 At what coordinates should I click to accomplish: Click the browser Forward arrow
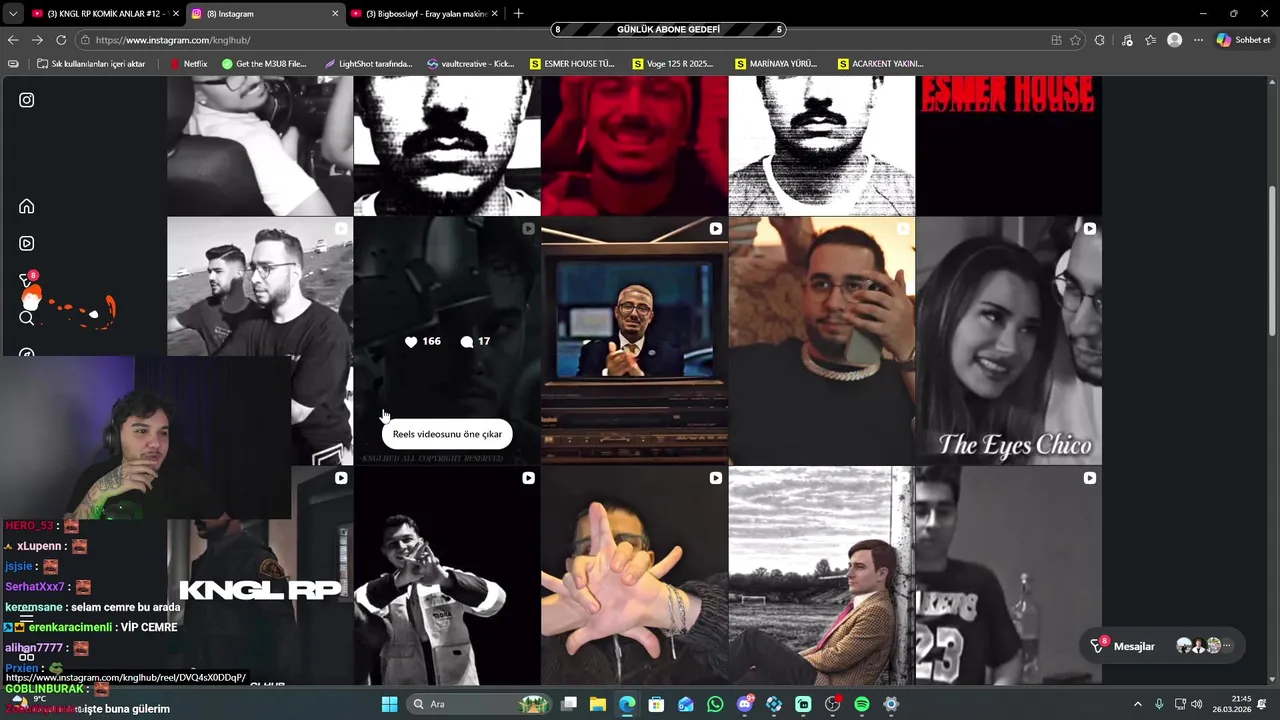click(37, 40)
